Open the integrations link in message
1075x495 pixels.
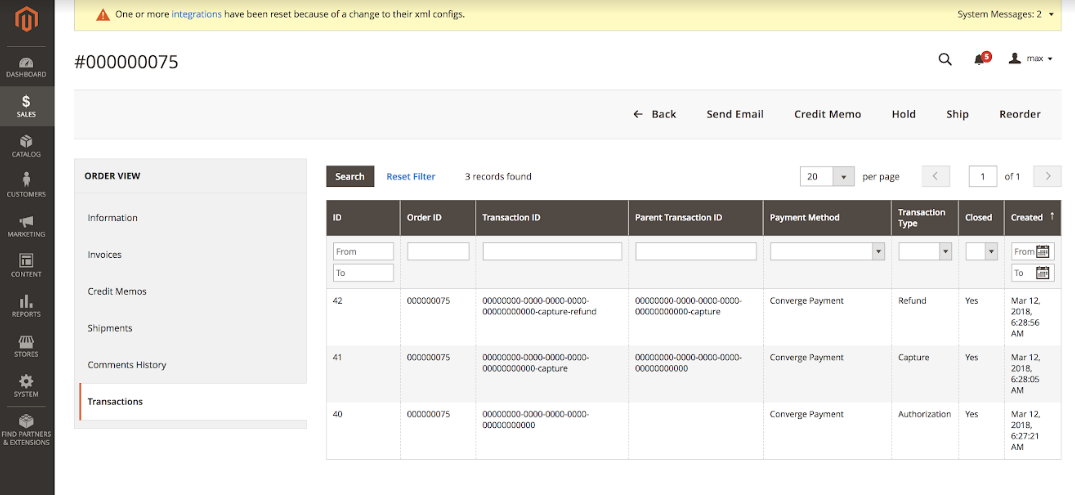click(196, 14)
